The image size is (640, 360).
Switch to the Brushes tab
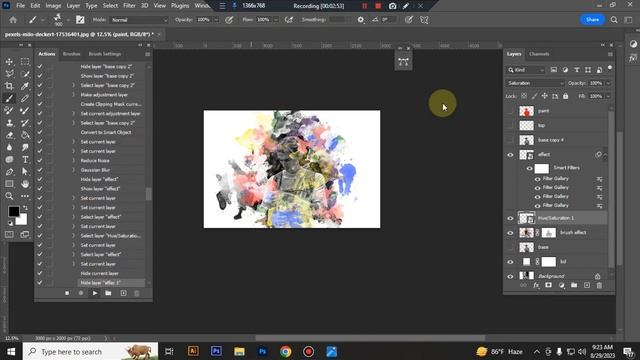coord(71,54)
